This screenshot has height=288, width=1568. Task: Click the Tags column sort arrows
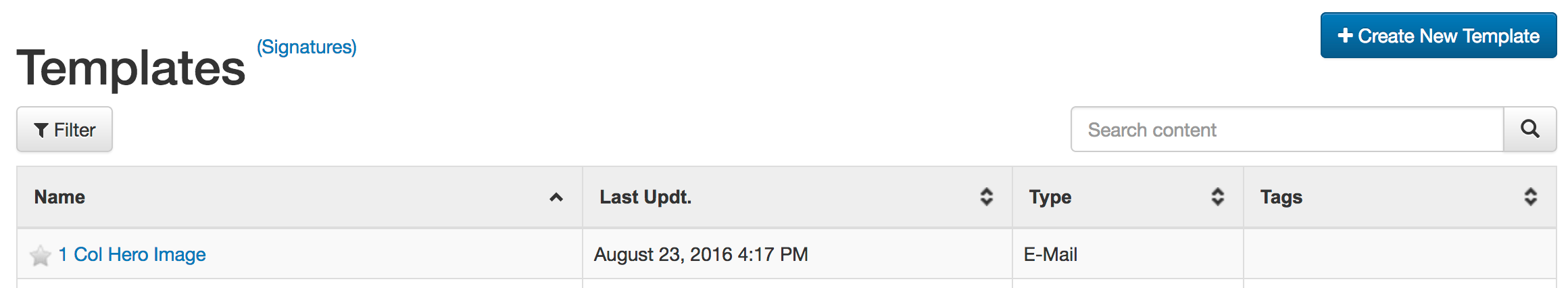tap(1530, 197)
